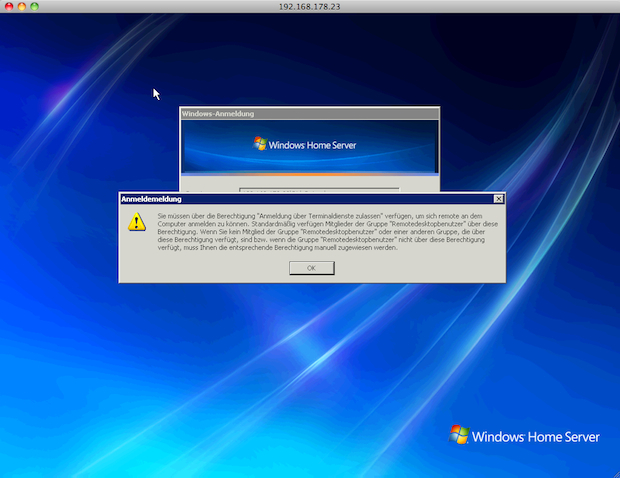Click the Windows-Anmeldung window title bar
This screenshot has width=620, height=478.
(x=309, y=113)
